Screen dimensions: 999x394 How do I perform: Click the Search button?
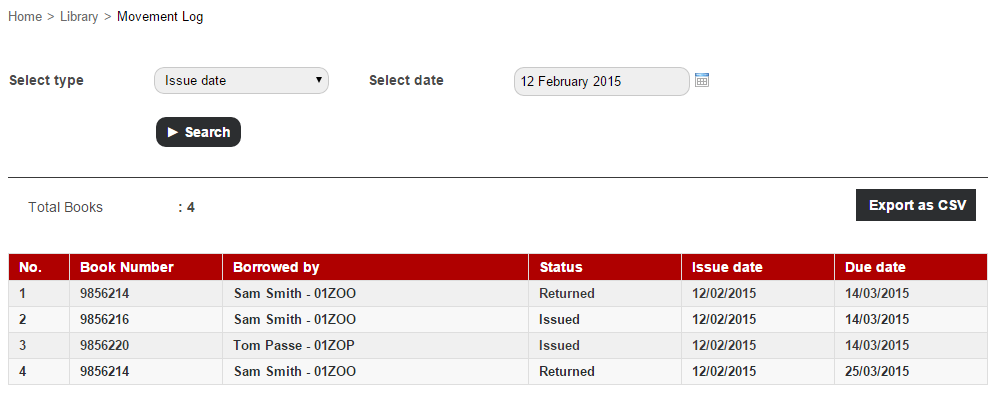[x=198, y=132]
